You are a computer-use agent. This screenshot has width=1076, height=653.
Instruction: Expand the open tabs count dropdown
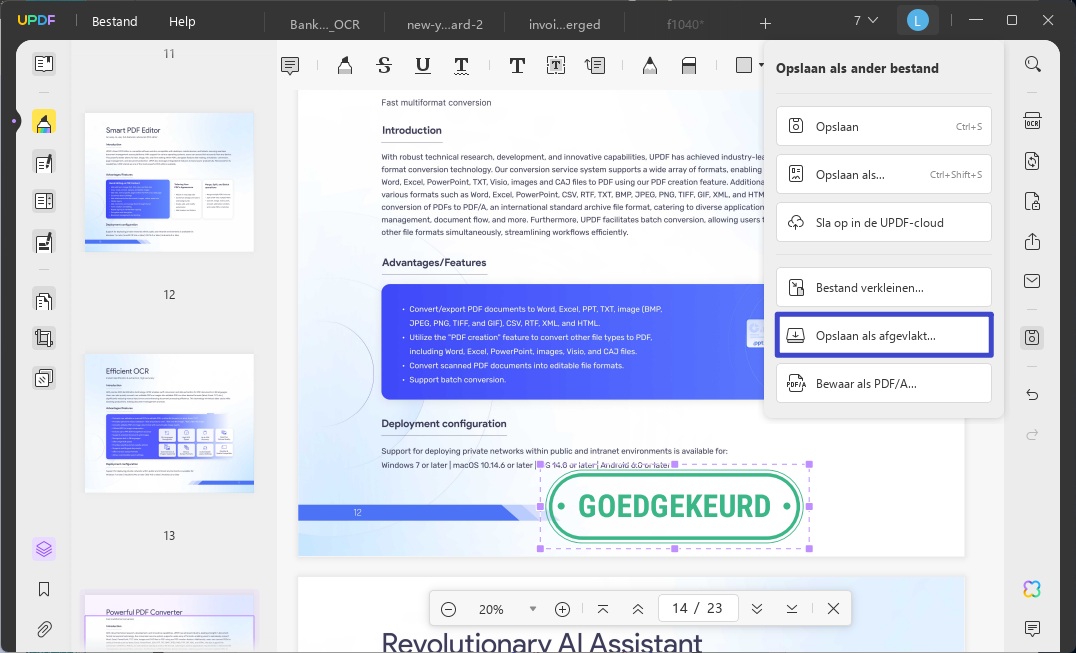coord(866,21)
